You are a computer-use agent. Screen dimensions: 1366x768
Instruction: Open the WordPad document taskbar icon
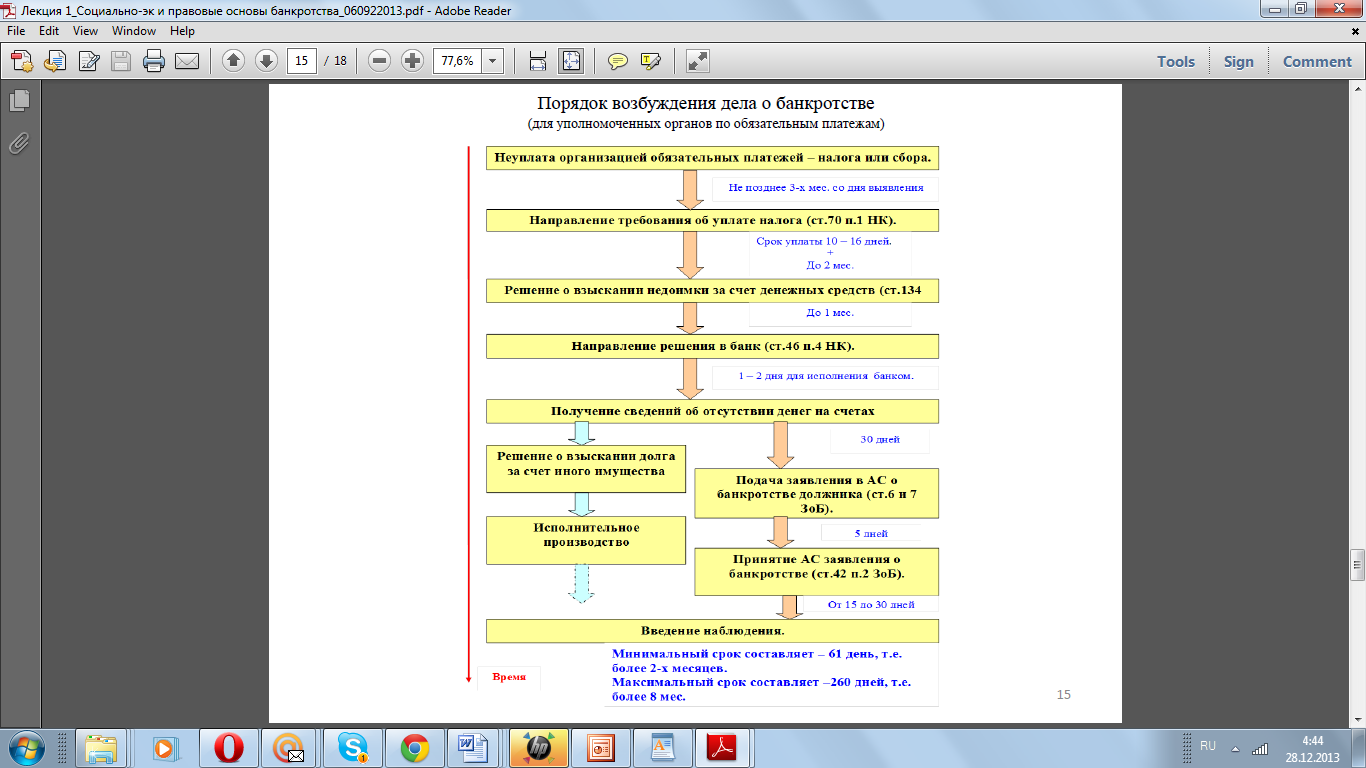664,747
